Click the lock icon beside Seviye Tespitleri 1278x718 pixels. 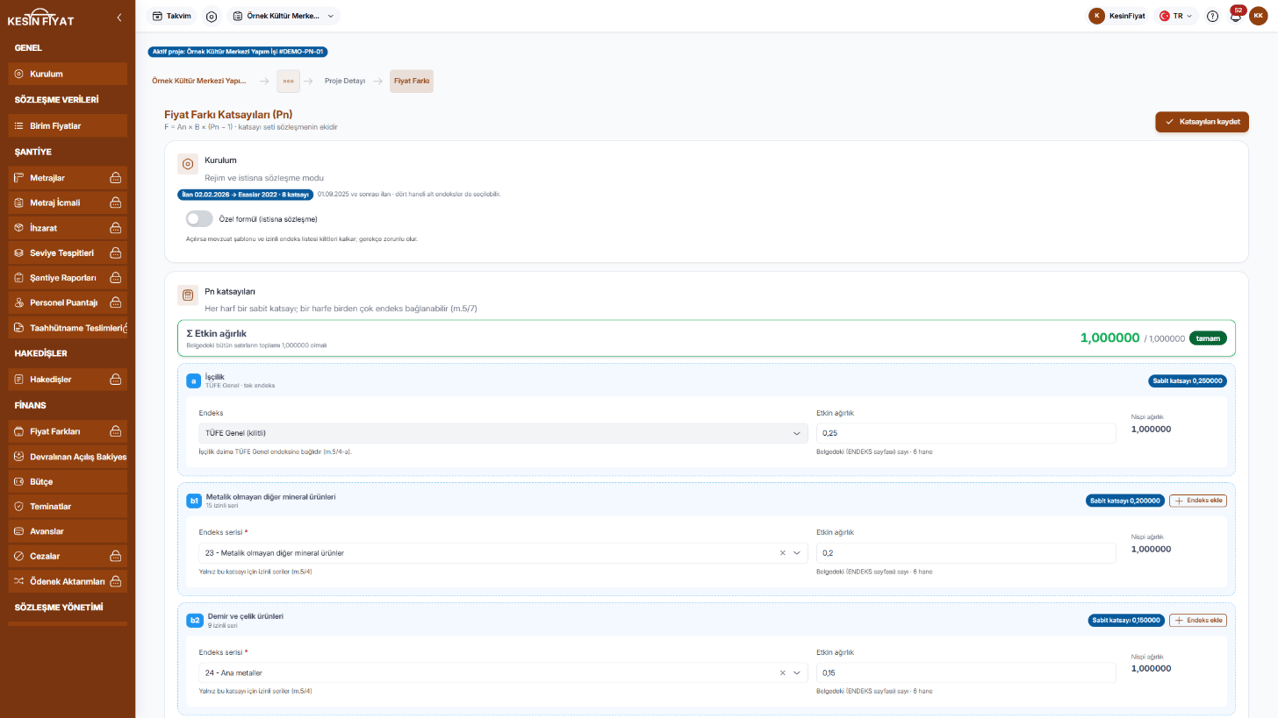tap(116, 253)
